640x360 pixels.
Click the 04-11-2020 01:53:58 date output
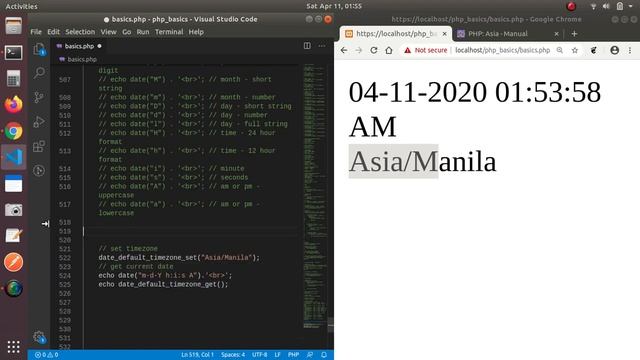coord(475,92)
